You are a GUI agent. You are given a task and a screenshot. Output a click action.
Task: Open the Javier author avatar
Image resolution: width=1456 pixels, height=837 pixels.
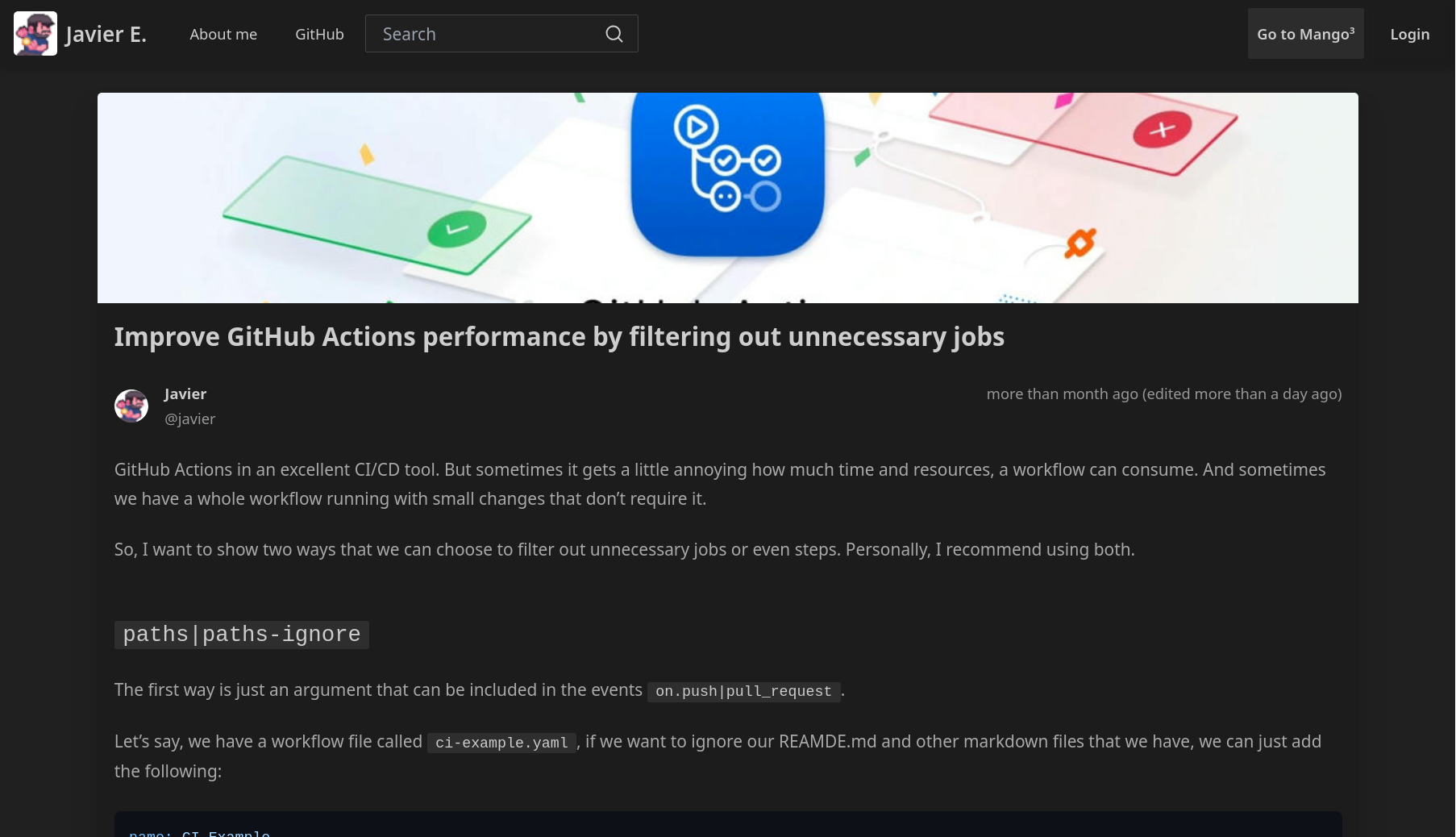[x=131, y=406]
